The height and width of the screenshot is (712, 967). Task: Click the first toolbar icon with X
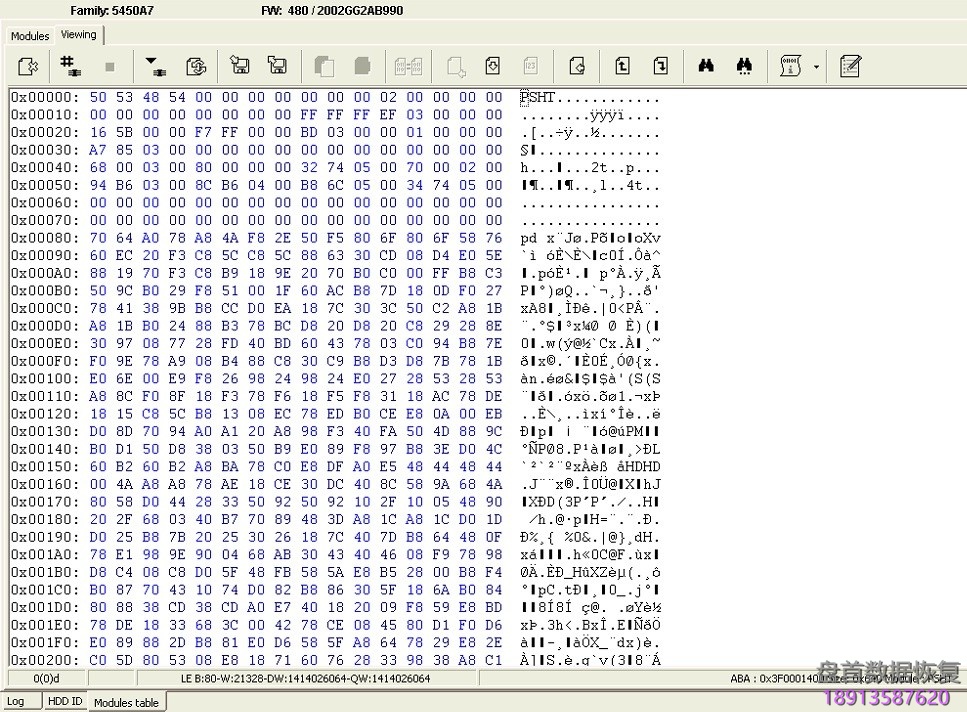pyautogui.click(x=29, y=66)
